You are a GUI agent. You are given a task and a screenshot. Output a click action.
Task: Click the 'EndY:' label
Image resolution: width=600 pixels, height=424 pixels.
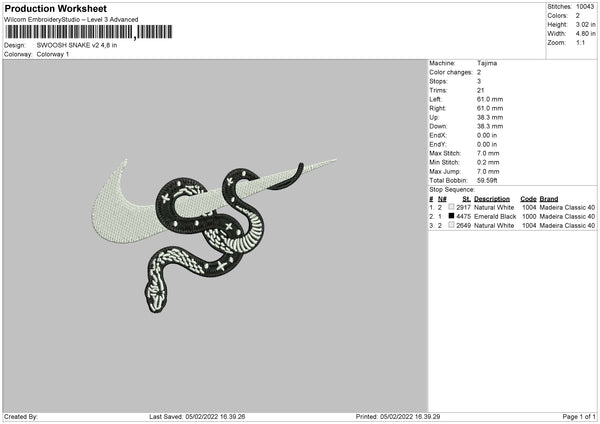[438, 144]
